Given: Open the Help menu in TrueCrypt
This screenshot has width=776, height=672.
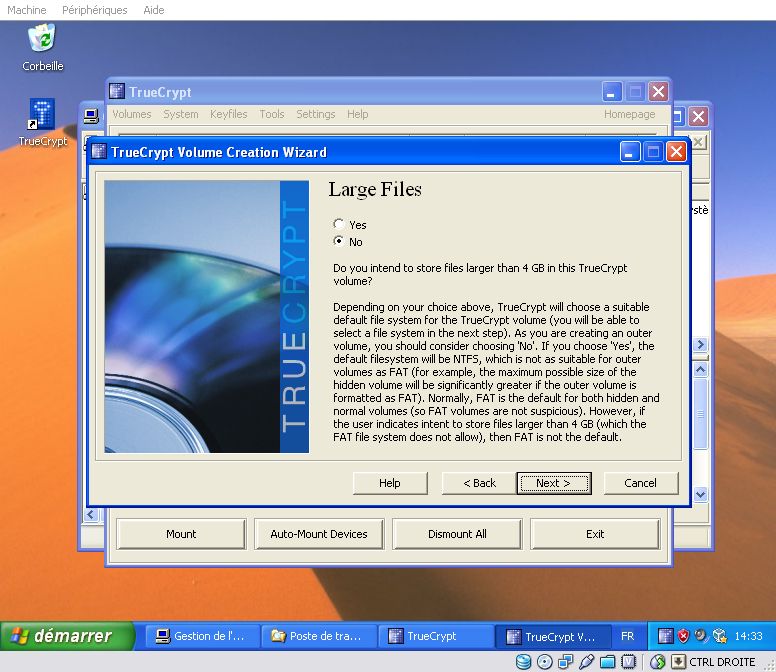Looking at the screenshot, I should 357,114.
